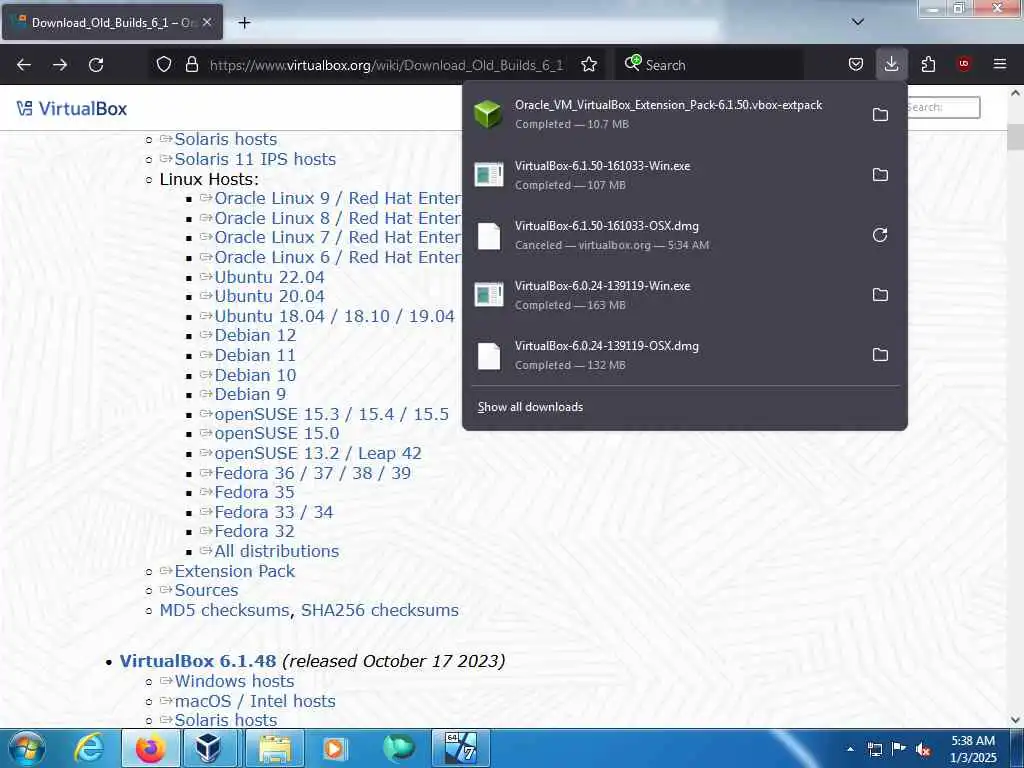Image resolution: width=1024 pixels, height=768 pixels.
Task: Open the uBlock Origin extension icon
Action: pos(964,64)
